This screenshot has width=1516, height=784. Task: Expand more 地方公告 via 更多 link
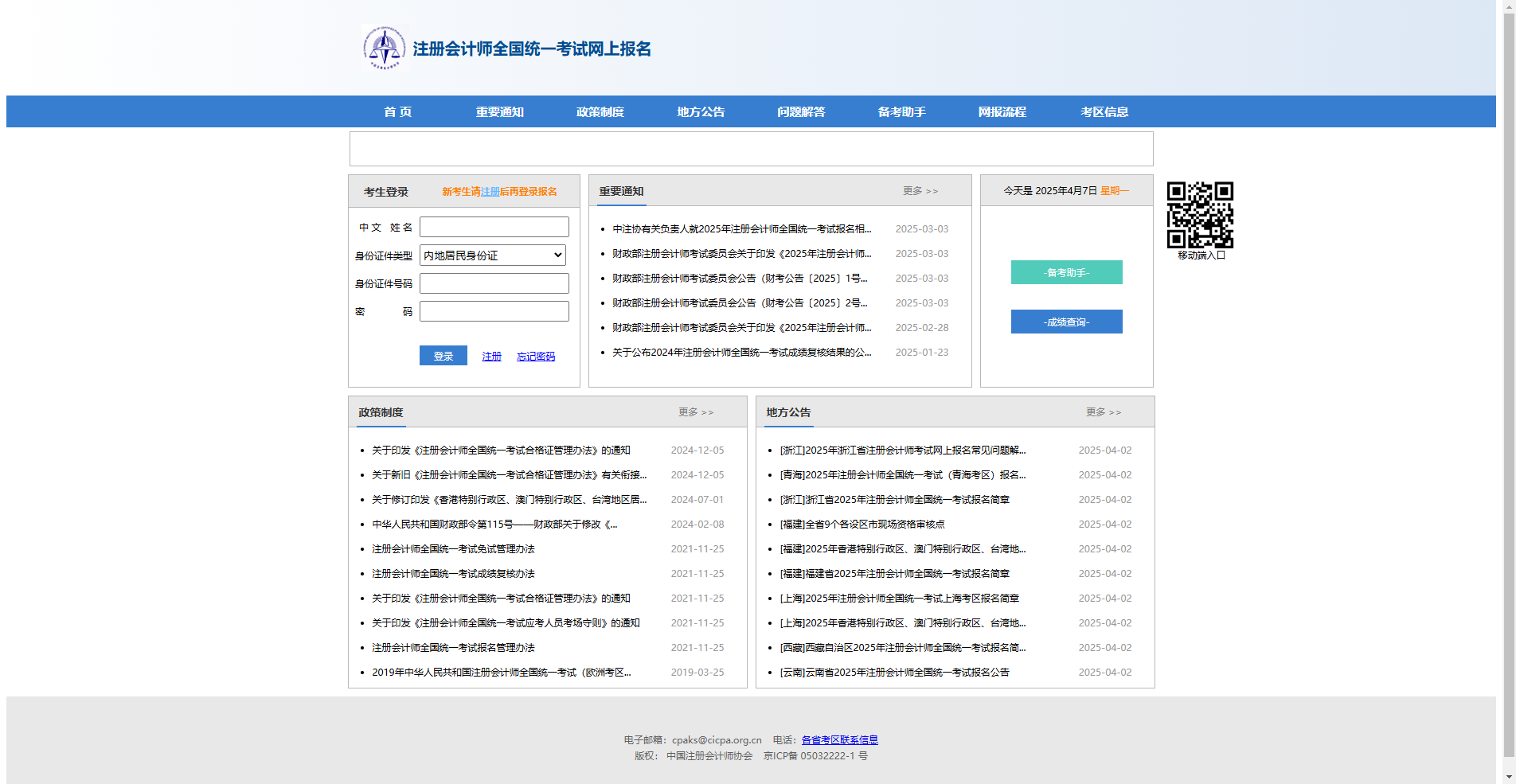[1103, 412]
